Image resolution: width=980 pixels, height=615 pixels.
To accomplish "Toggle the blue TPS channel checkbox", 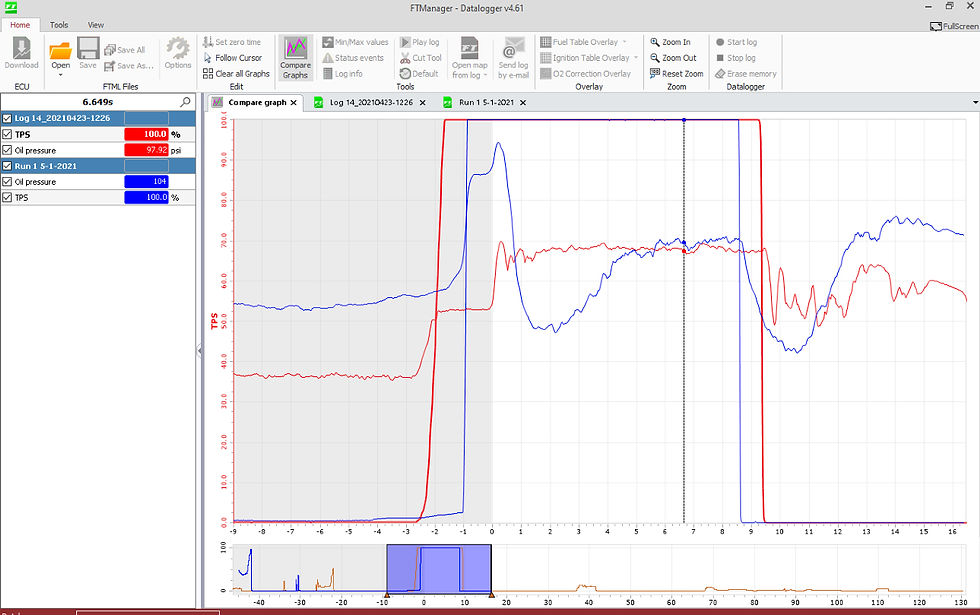I will pos(8,197).
